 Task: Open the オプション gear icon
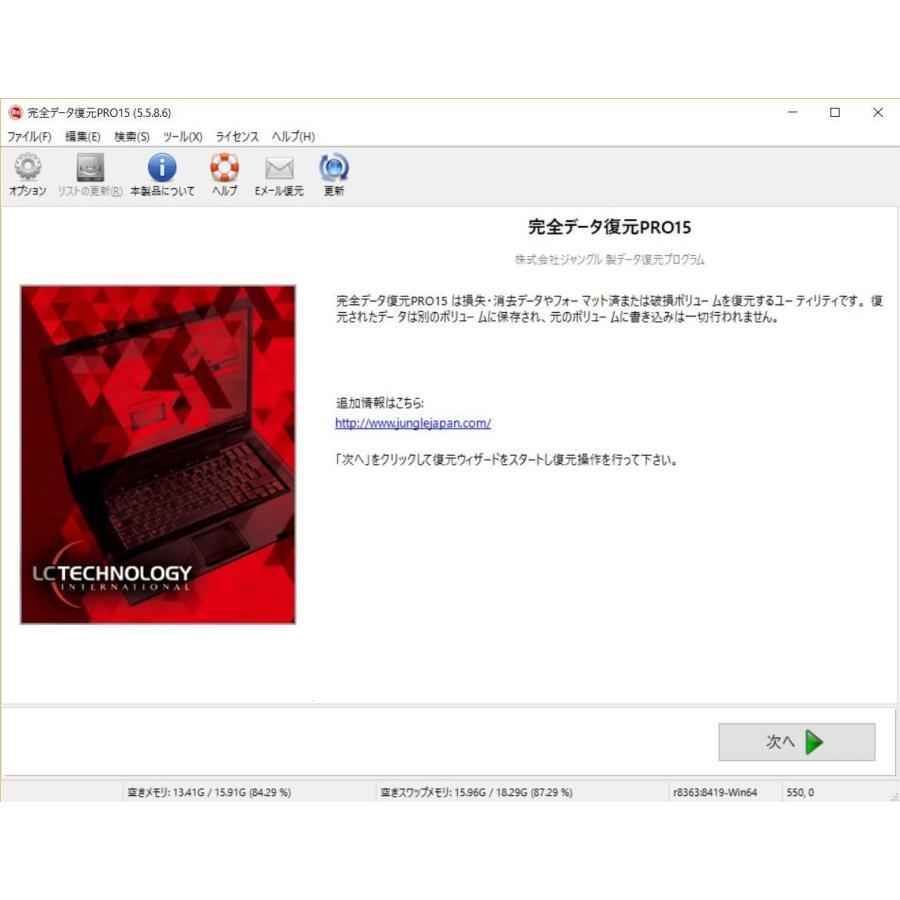pyautogui.click(x=28, y=167)
